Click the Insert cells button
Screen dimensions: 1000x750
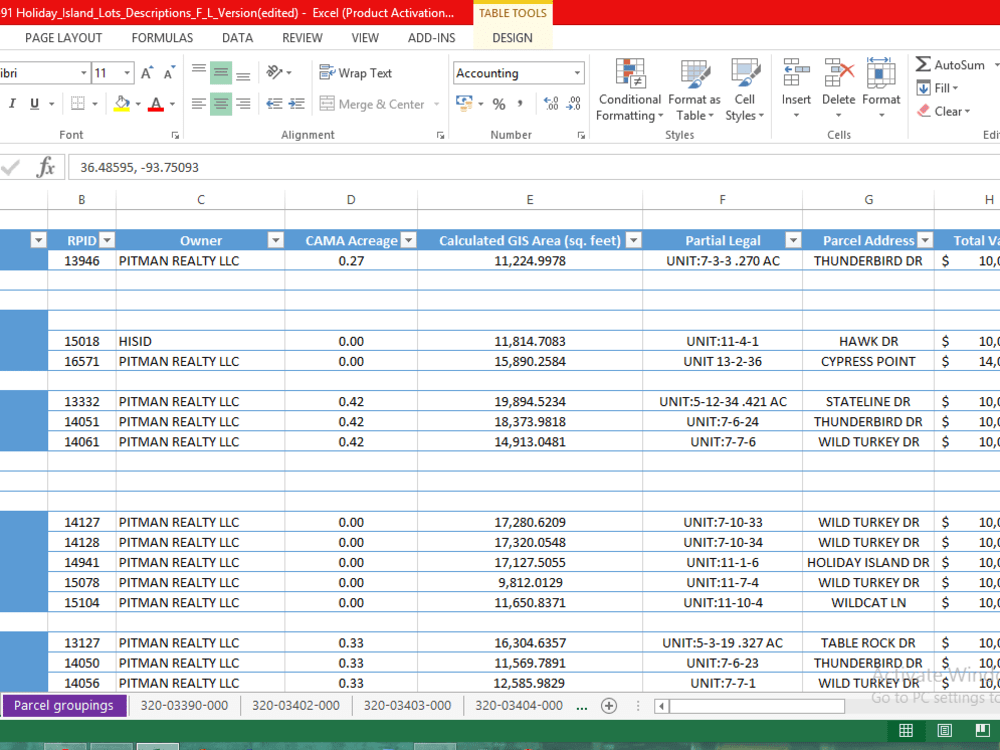point(796,89)
